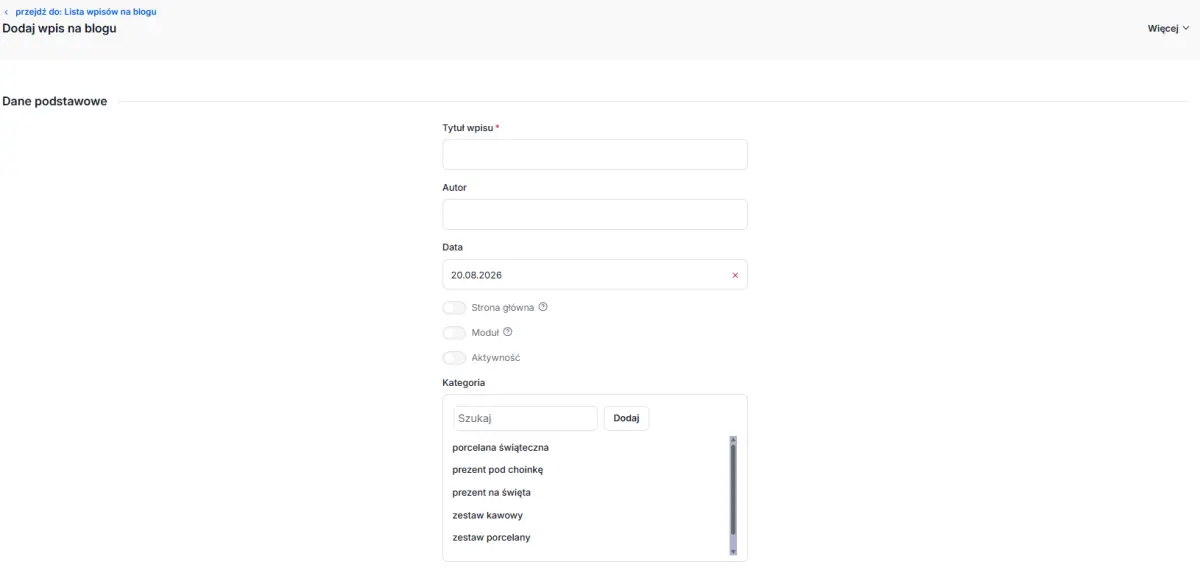Select category 'prezent pod choinkę'
This screenshot has width=1200, height=573.
coord(497,470)
